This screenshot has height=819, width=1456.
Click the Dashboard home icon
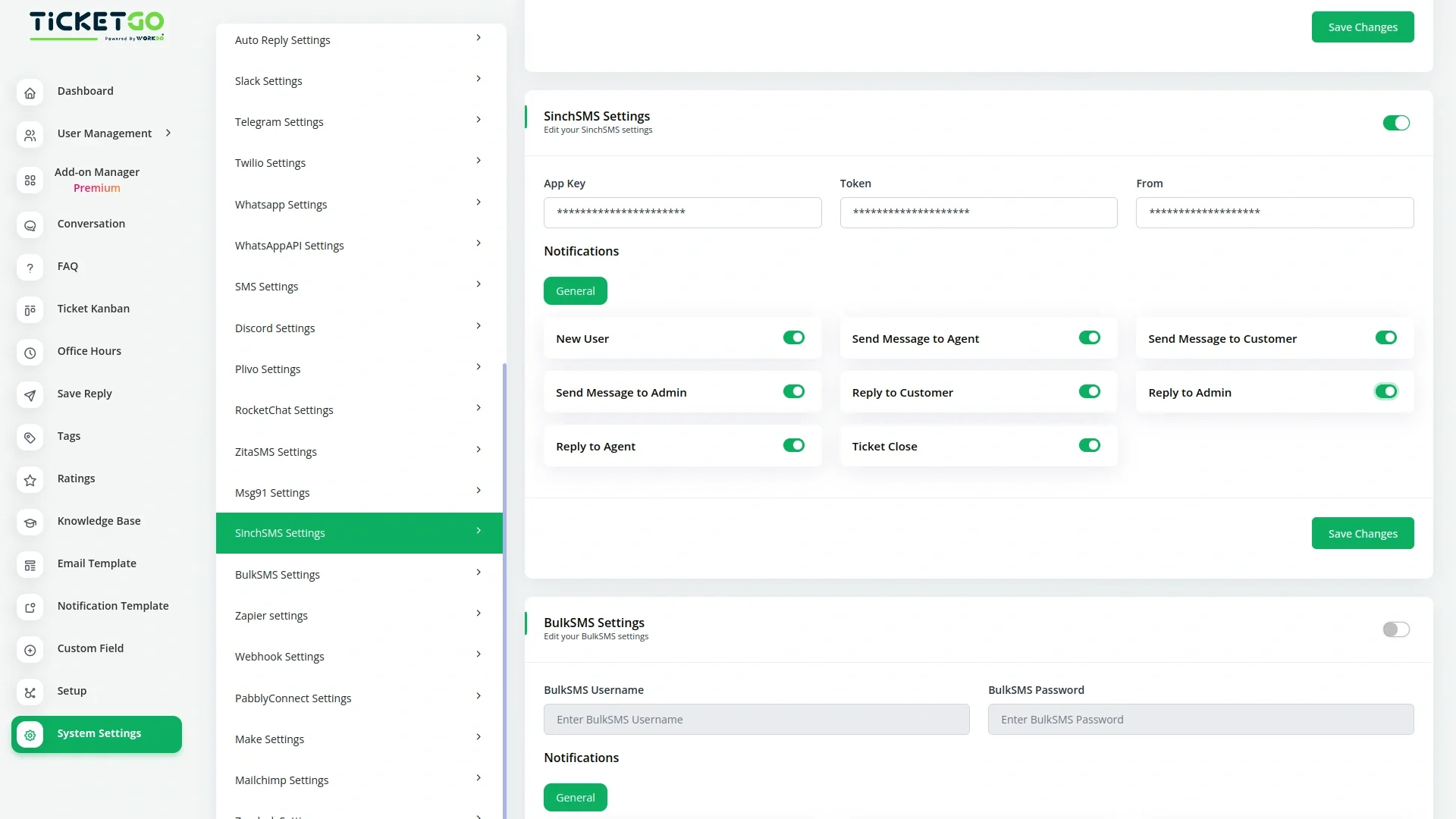click(x=30, y=93)
